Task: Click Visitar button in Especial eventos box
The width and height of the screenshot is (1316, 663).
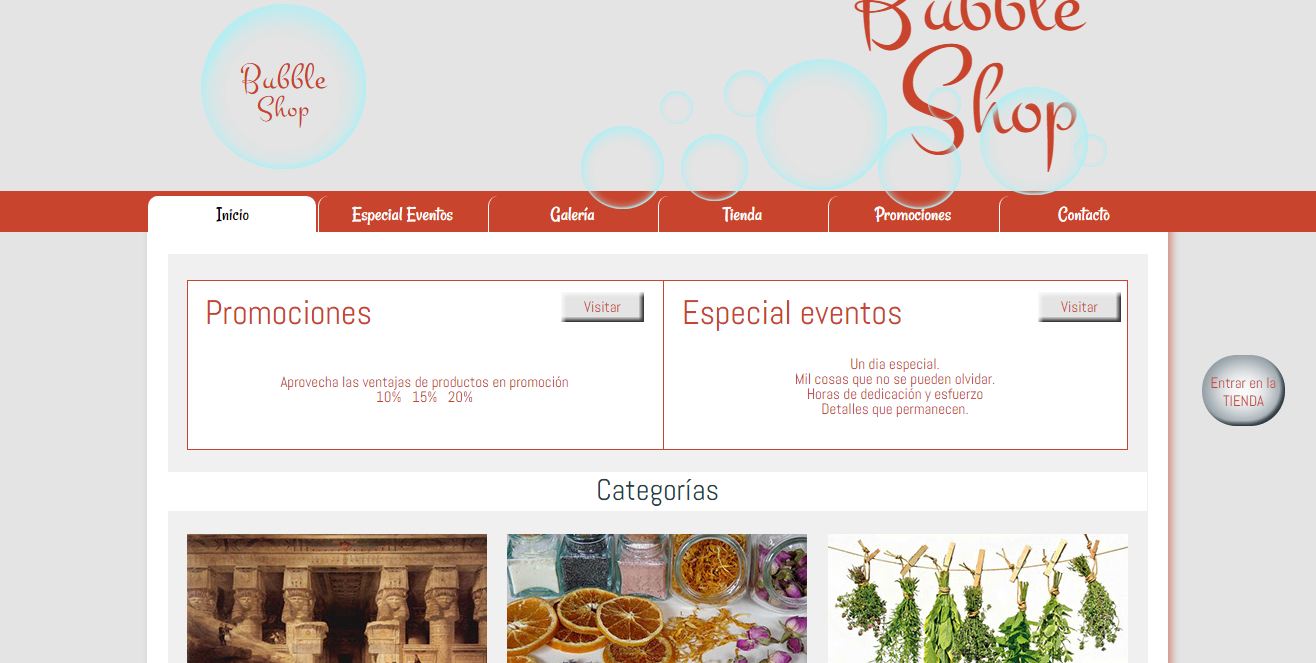Action: (1079, 307)
